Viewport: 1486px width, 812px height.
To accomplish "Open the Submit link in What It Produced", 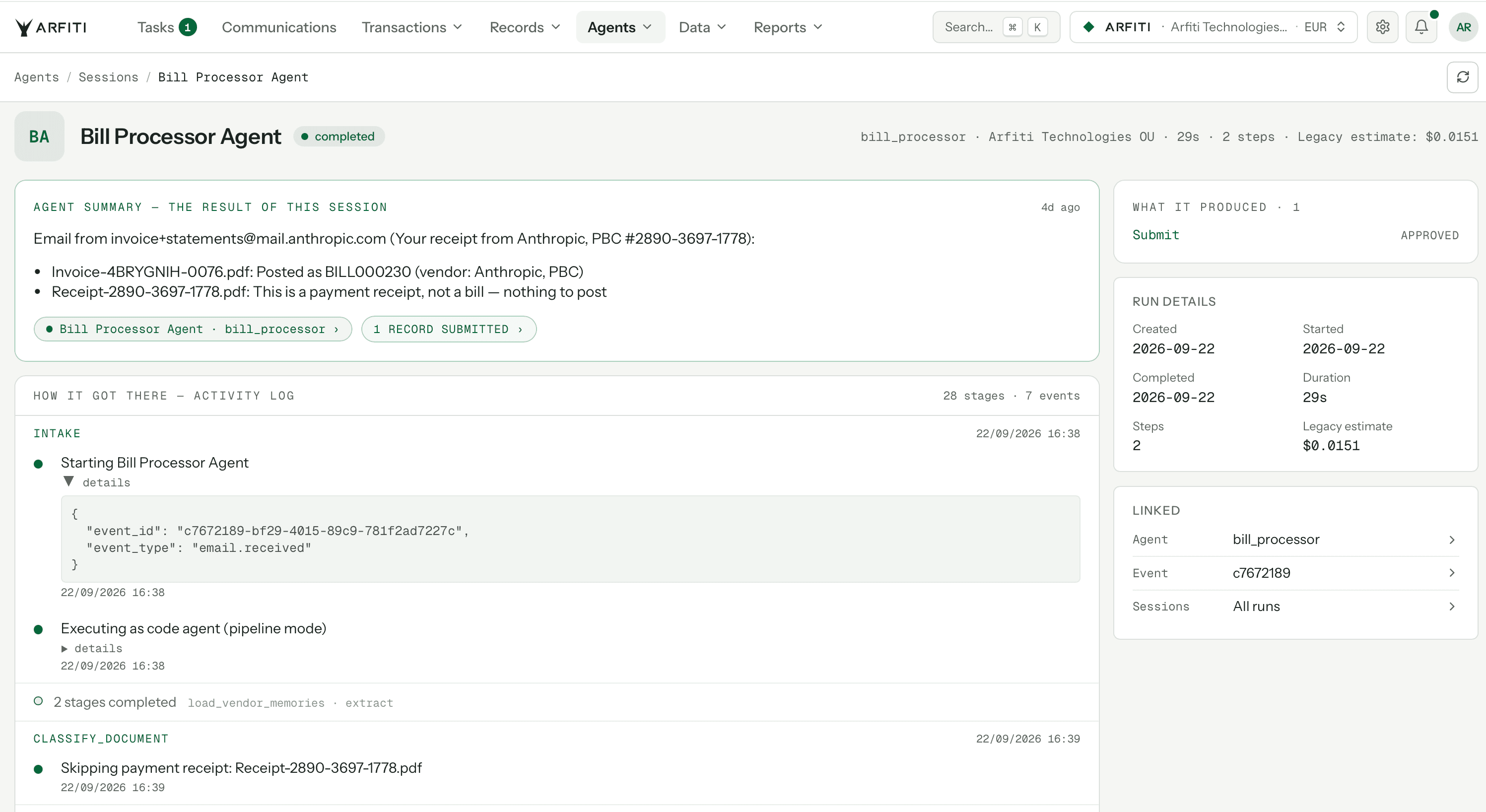I will coord(1155,235).
